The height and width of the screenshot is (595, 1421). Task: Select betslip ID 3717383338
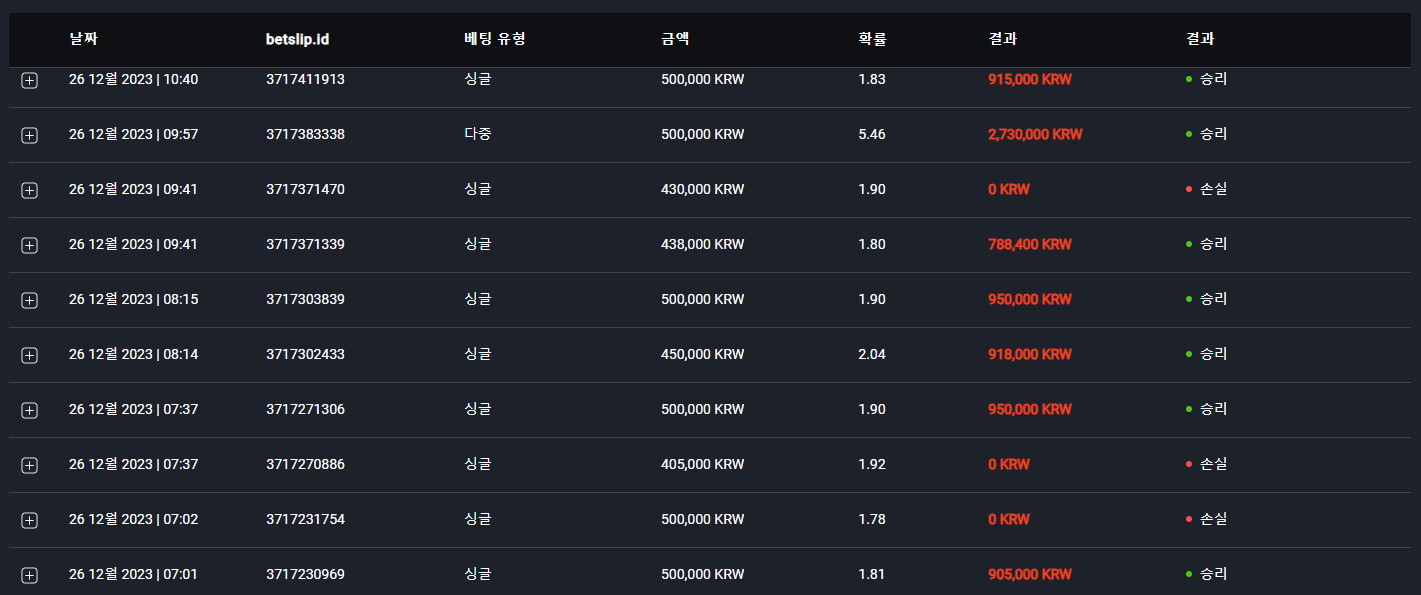pyautogui.click(x=305, y=134)
